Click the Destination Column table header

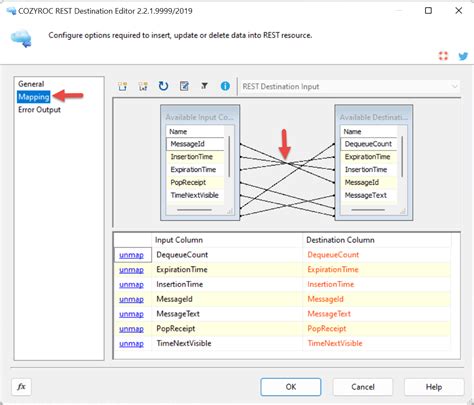point(377,240)
